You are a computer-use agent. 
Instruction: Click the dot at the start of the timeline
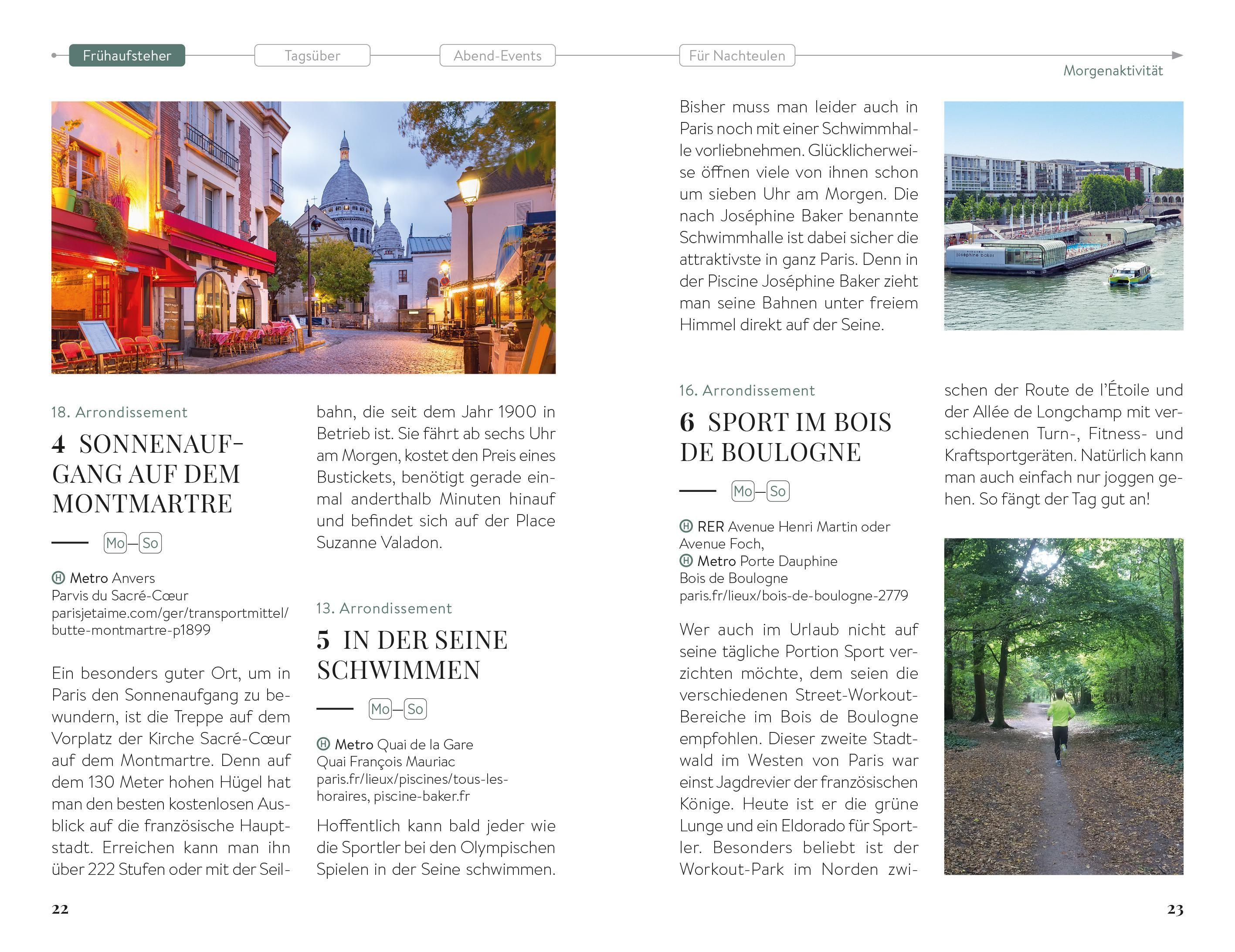[54, 55]
